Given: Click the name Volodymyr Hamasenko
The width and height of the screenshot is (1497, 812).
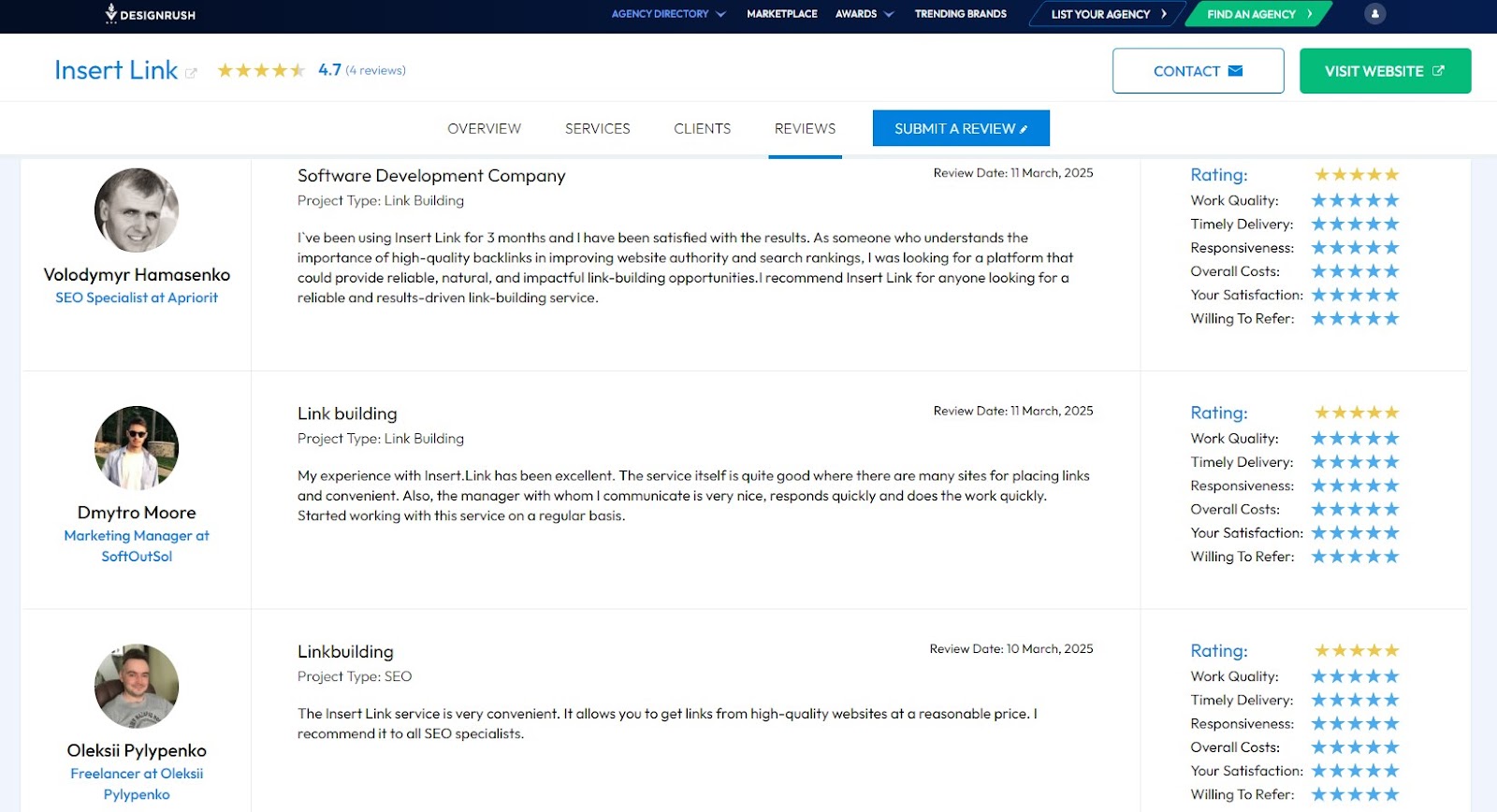Looking at the screenshot, I should 137,275.
